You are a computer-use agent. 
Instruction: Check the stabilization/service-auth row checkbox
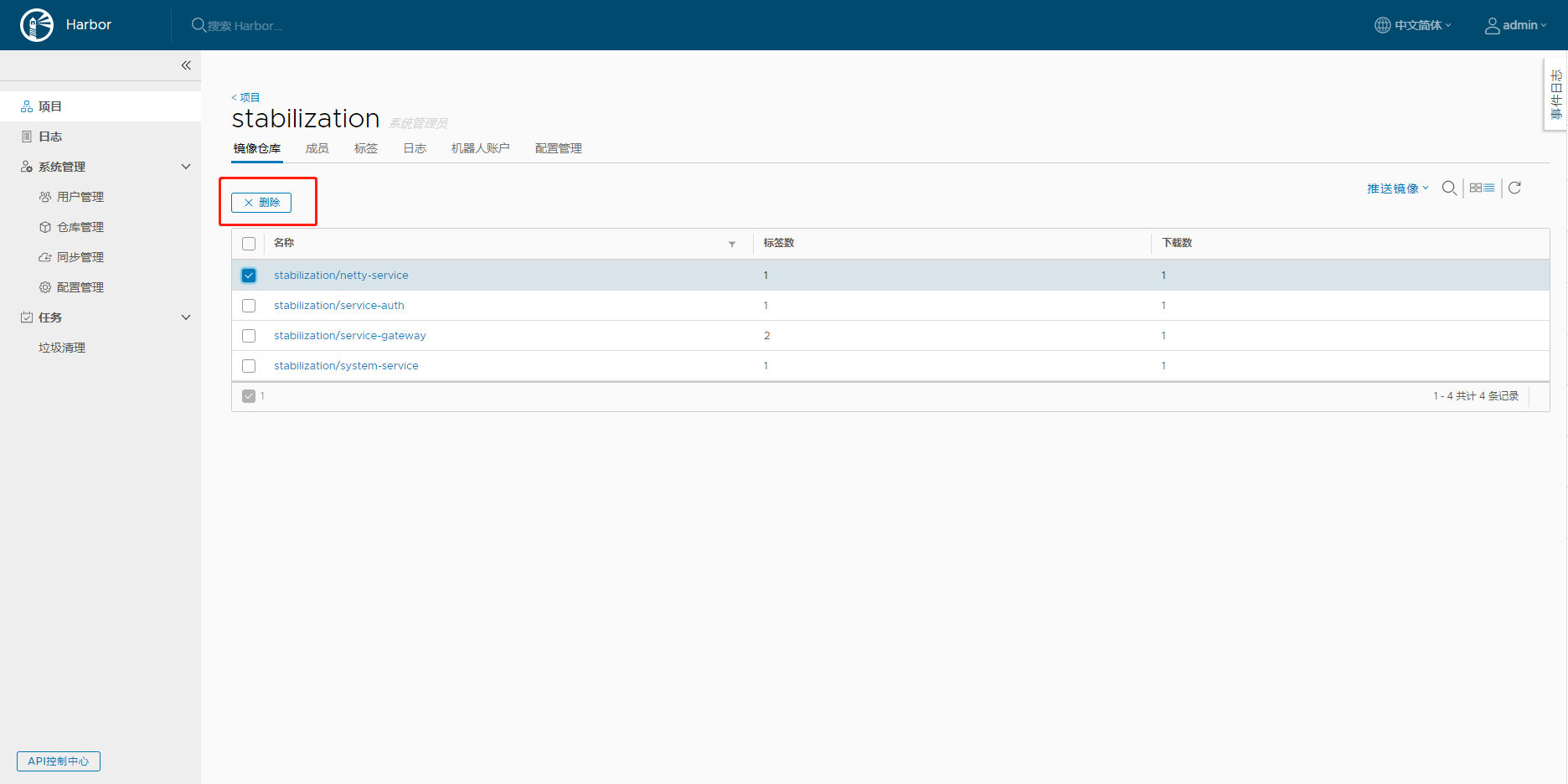[249, 306]
